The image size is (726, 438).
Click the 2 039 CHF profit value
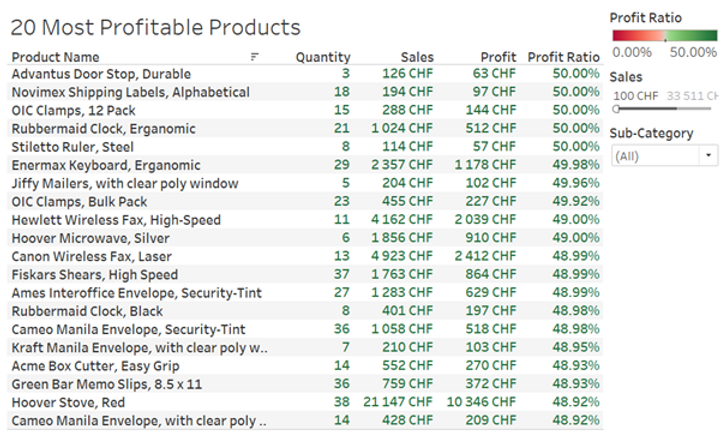(485, 219)
